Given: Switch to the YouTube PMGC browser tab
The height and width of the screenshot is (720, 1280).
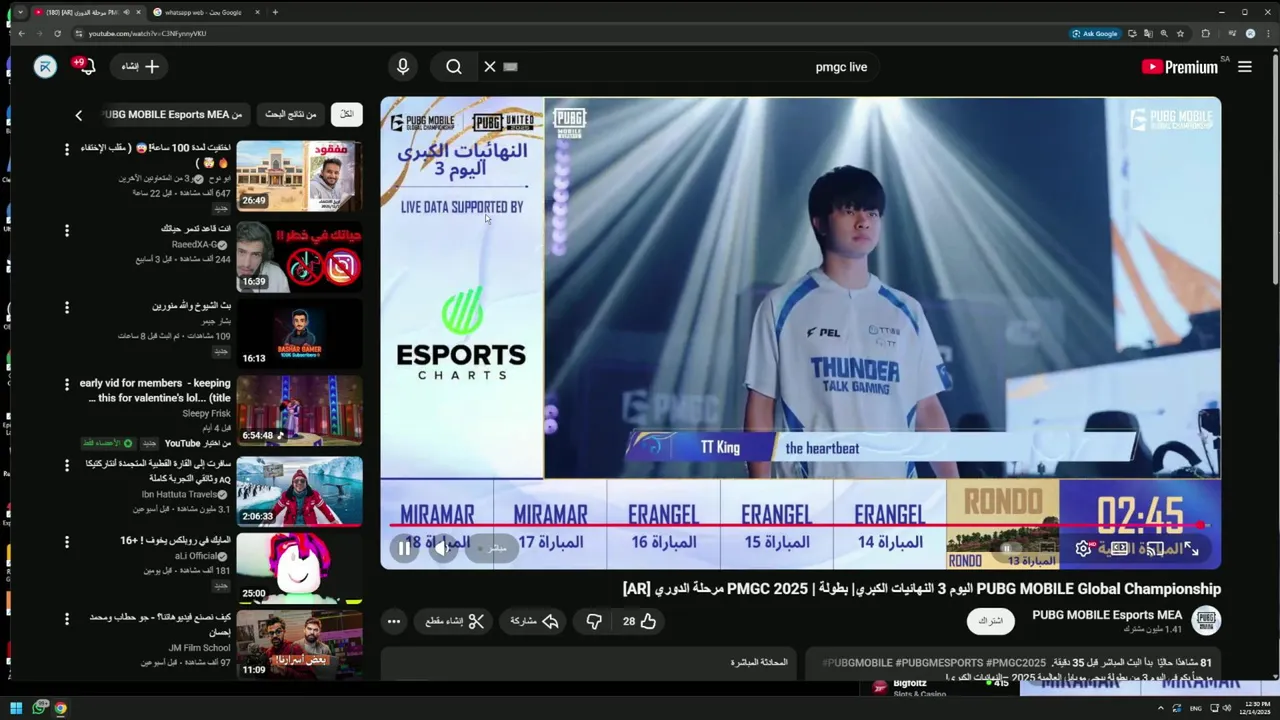Looking at the screenshot, I should (x=88, y=12).
